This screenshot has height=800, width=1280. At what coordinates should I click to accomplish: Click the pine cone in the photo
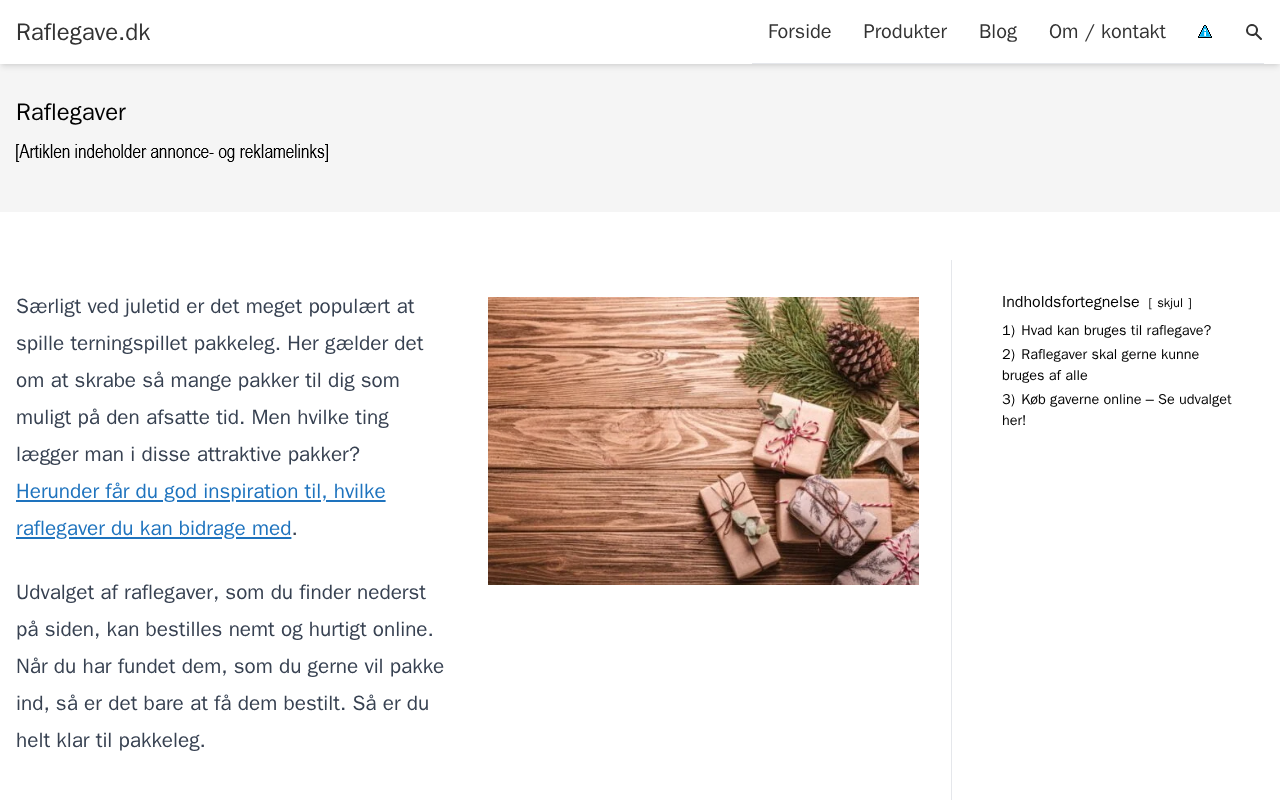pos(862,351)
